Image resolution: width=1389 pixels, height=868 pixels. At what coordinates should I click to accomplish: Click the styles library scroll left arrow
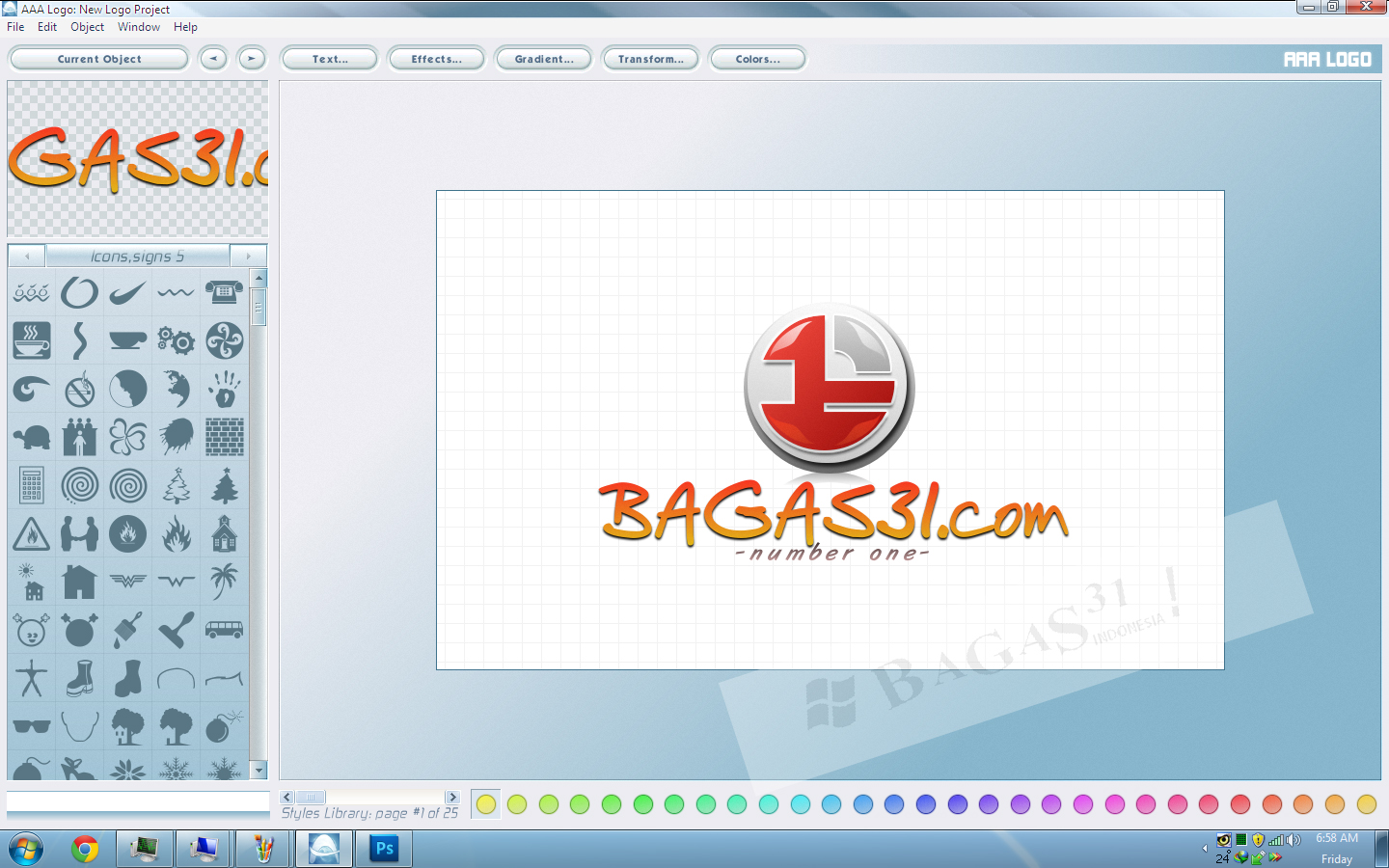coord(286,797)
